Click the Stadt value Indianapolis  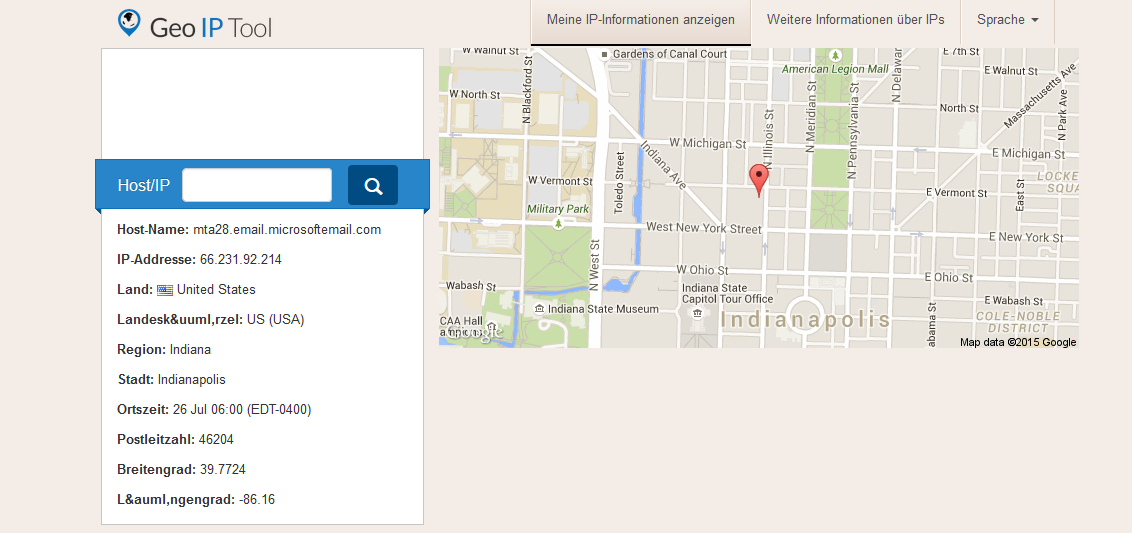click(x=191, y=380)
